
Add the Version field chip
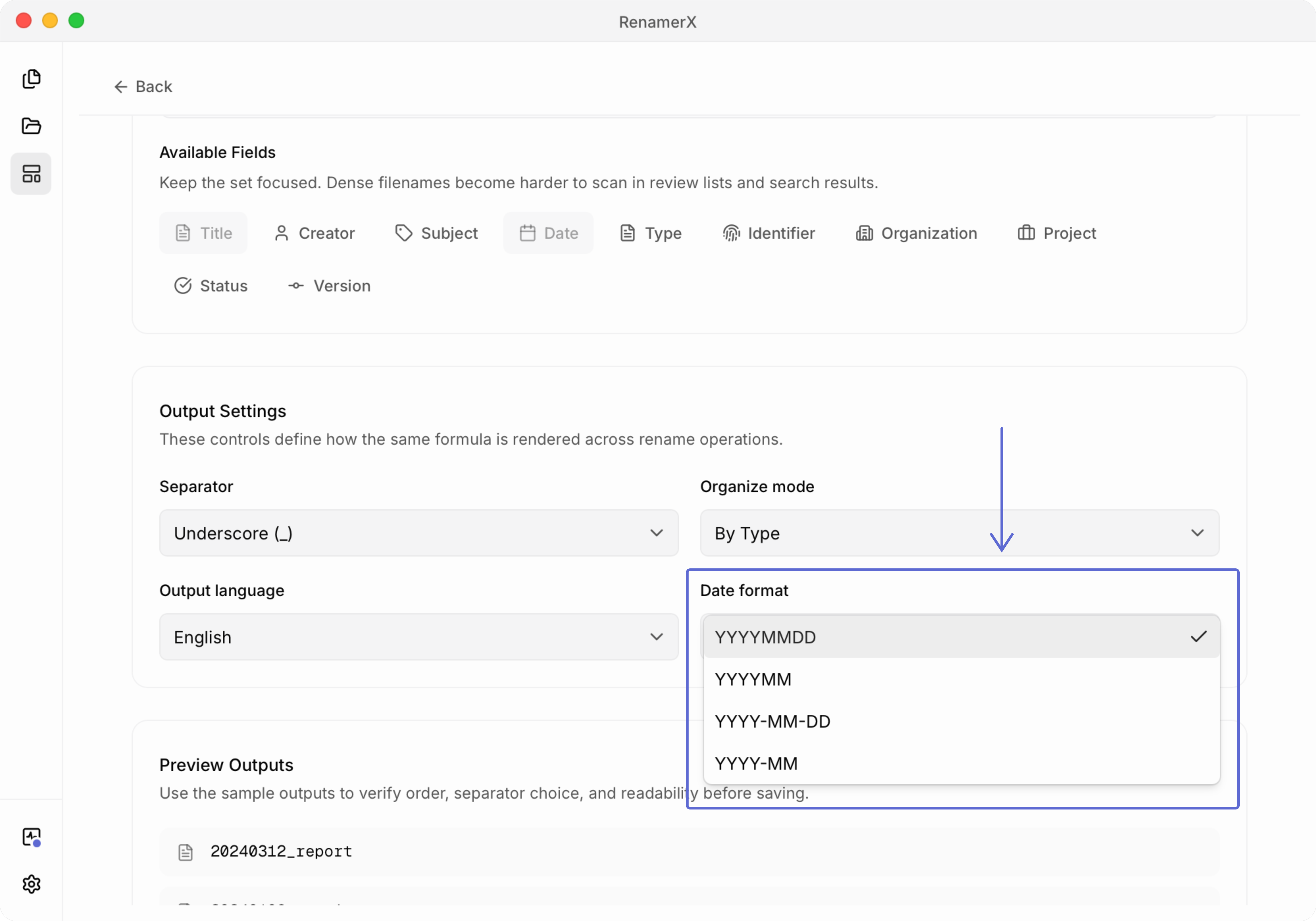[330, 286]
